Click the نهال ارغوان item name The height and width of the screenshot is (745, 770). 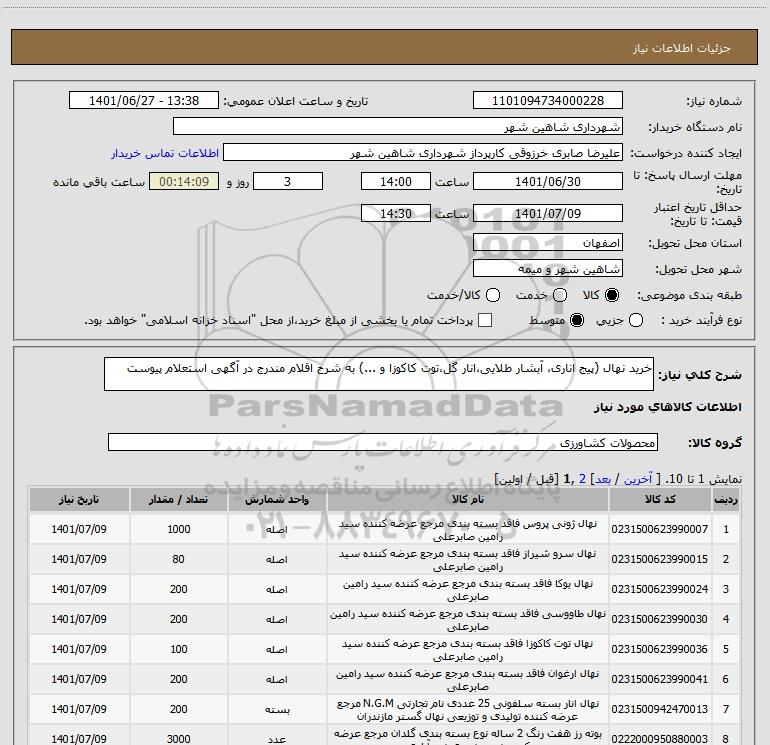tap(468, 680)
